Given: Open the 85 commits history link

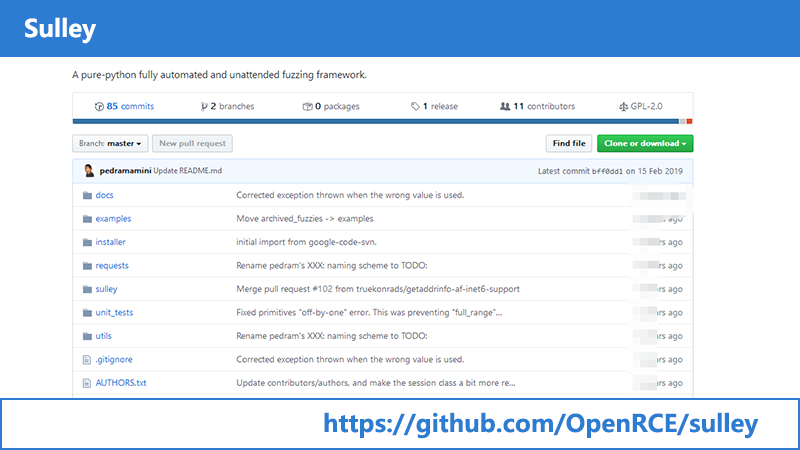Looking at the screenshot, I should (130, 106).
